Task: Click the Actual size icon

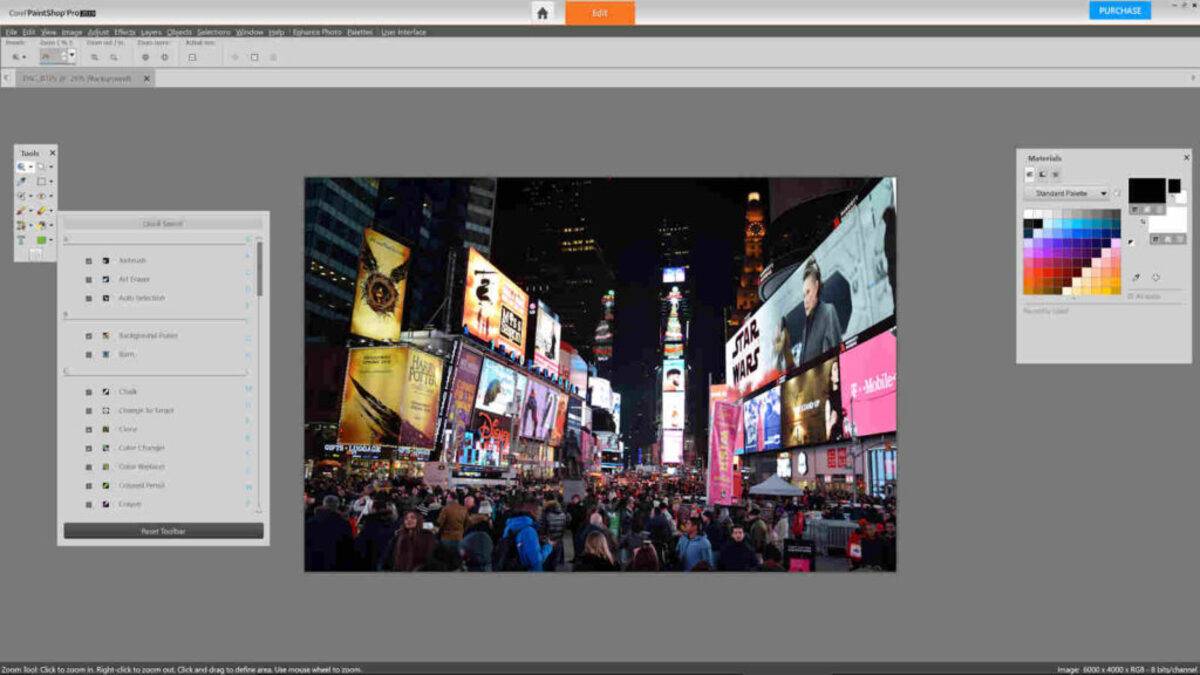Action: [192, 57]
